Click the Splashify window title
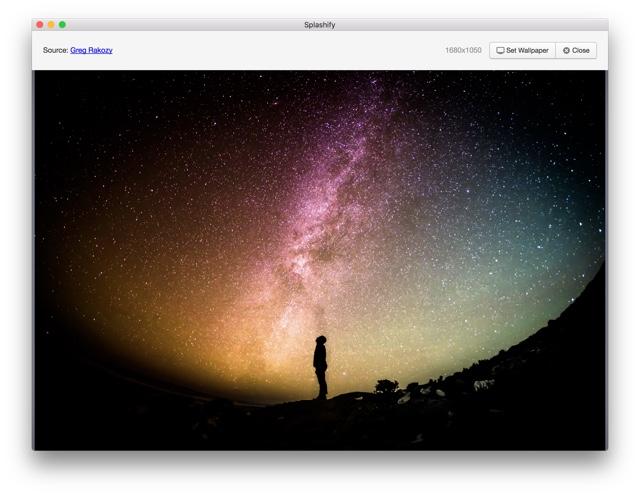The image size is (640, 496). (320, 24)
